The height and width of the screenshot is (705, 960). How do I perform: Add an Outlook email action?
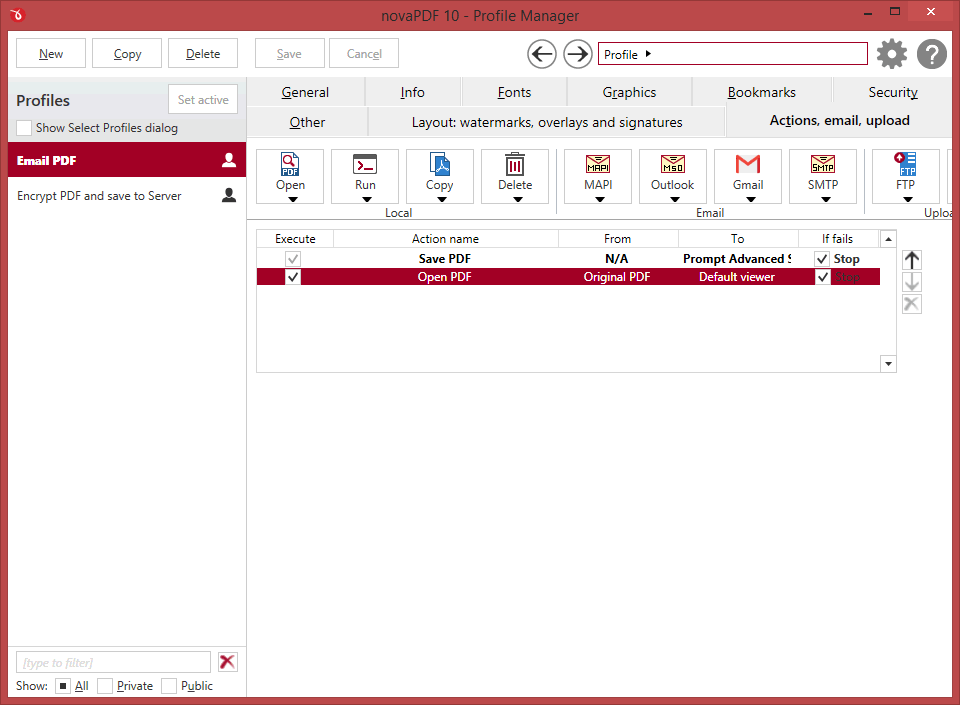coord(673,176)
